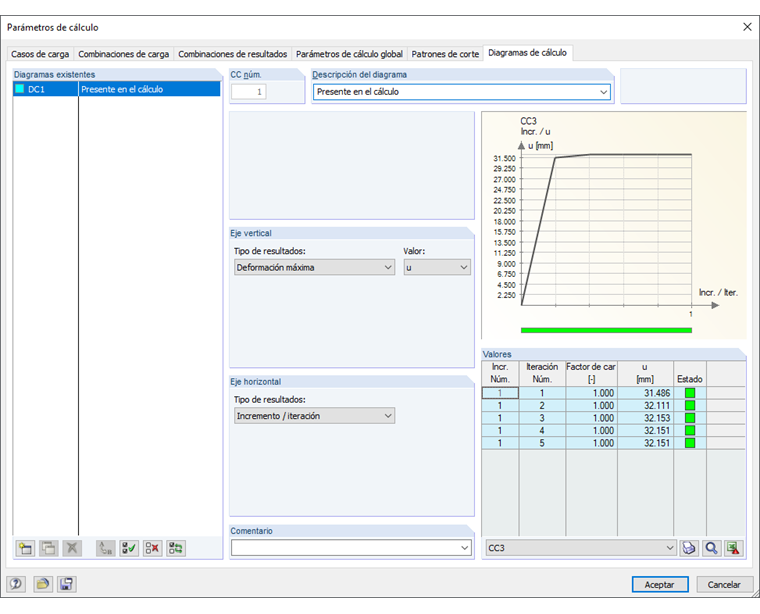The width and height of the screenshot is (760, 614).
Task: Select the DC1 diagram row
Action: coord(117,89)
